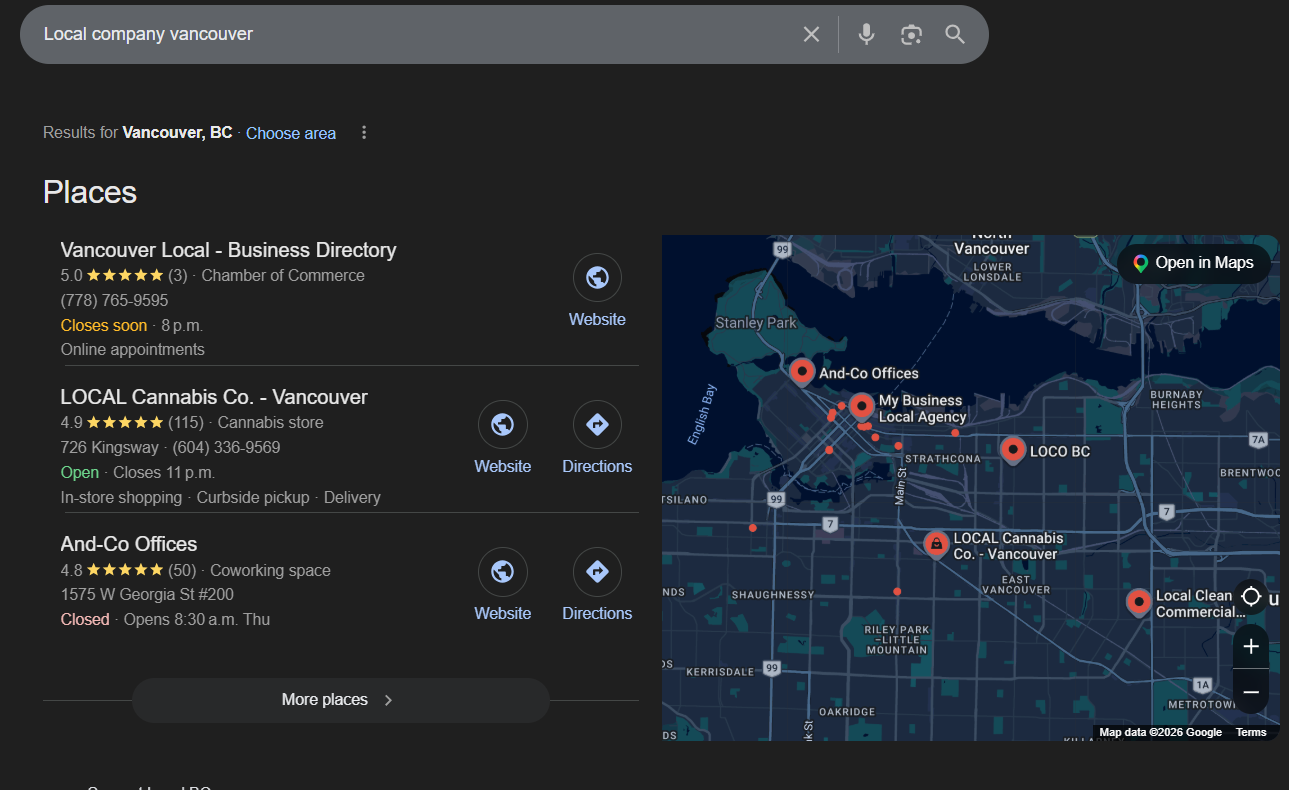Image resolution: width=1289 pixels, height=790 pixels.
Task: Start voice search with the microphone icon
Action: click(867, 35)
